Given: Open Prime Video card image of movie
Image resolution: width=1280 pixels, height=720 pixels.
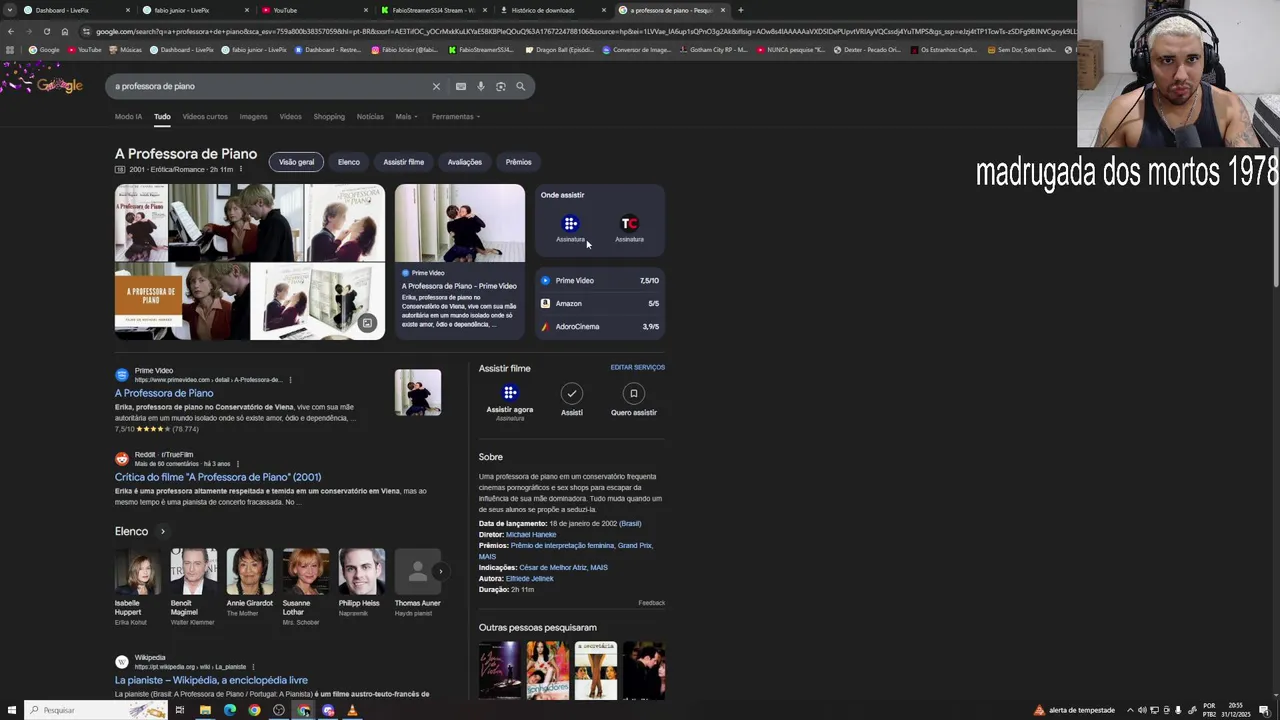Looking at the screenshot, I should pos(460,223).
